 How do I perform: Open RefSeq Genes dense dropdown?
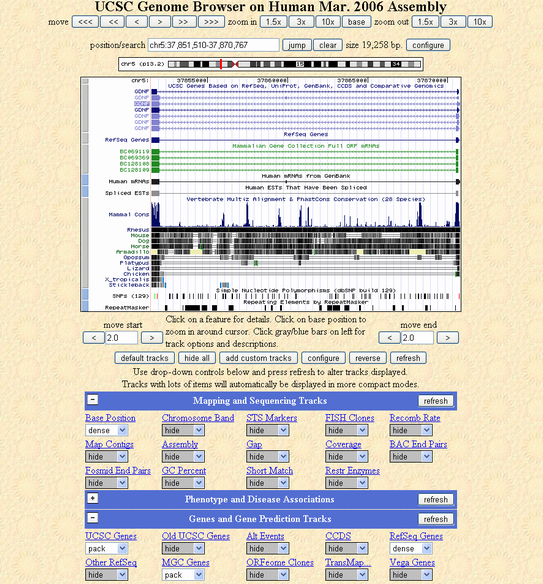click(411, 549)
